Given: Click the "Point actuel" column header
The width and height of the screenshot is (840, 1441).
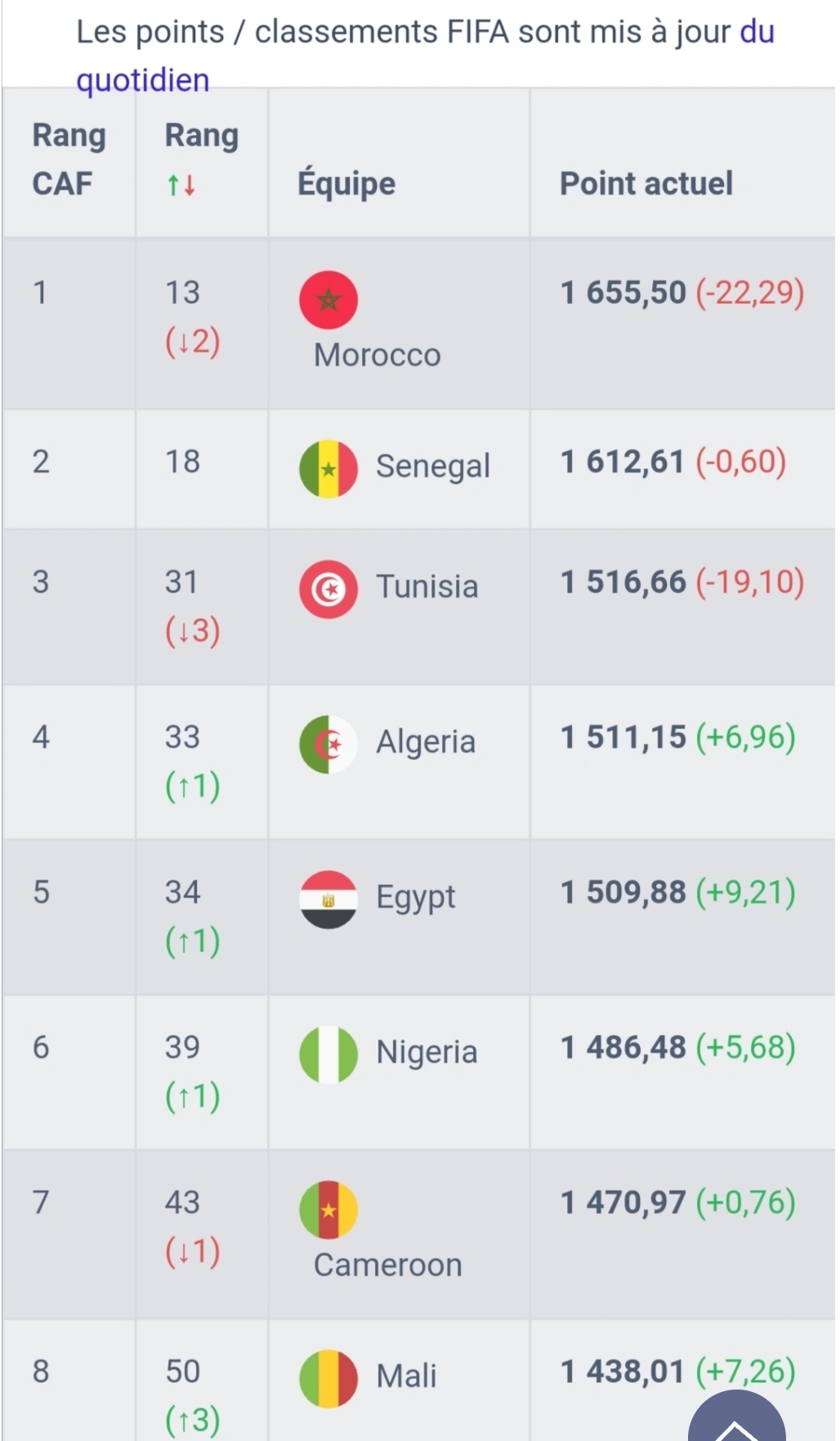Looking at the screenshot, I should (x=646, y=184).
